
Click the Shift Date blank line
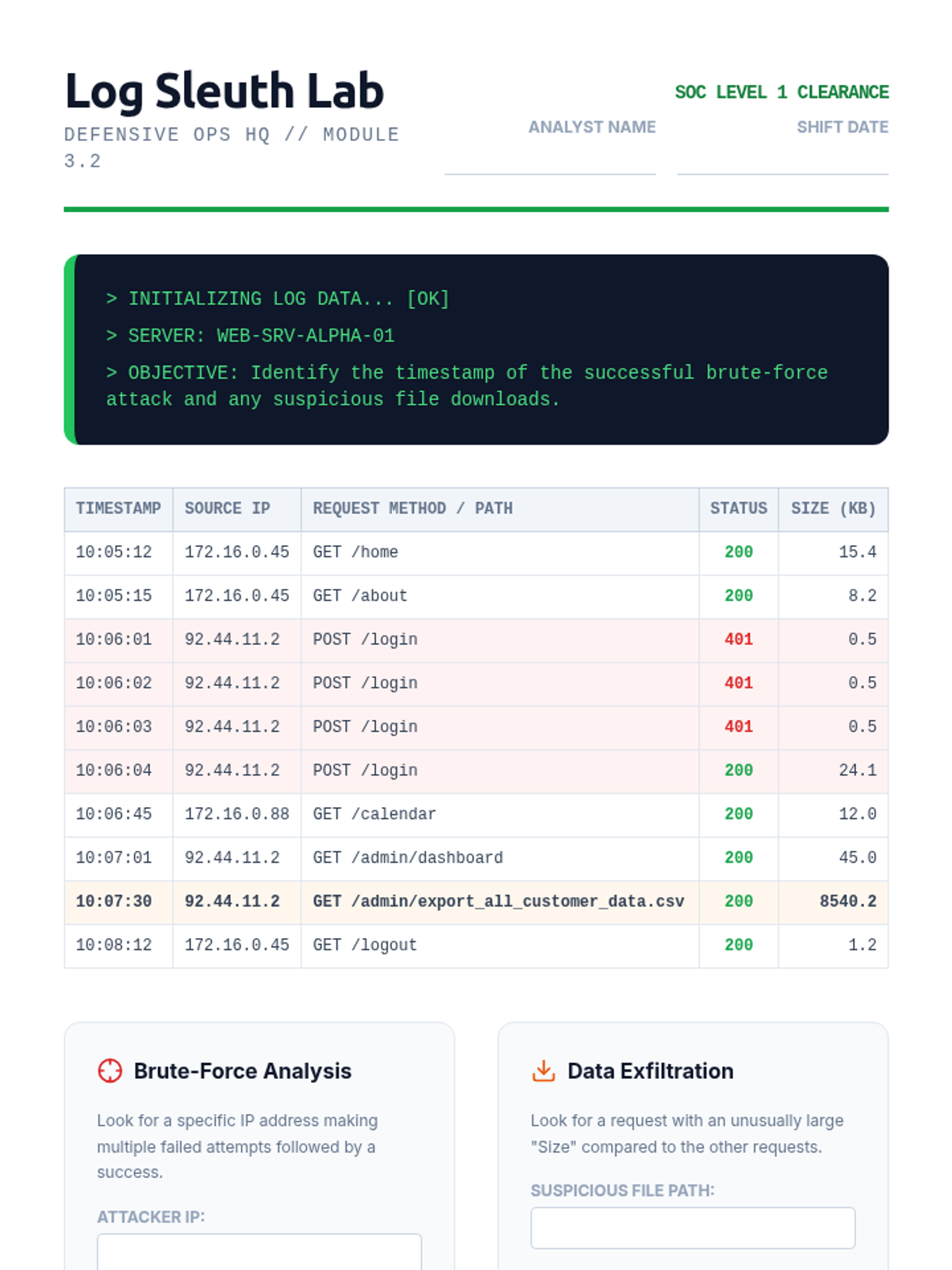pos(782,161)
